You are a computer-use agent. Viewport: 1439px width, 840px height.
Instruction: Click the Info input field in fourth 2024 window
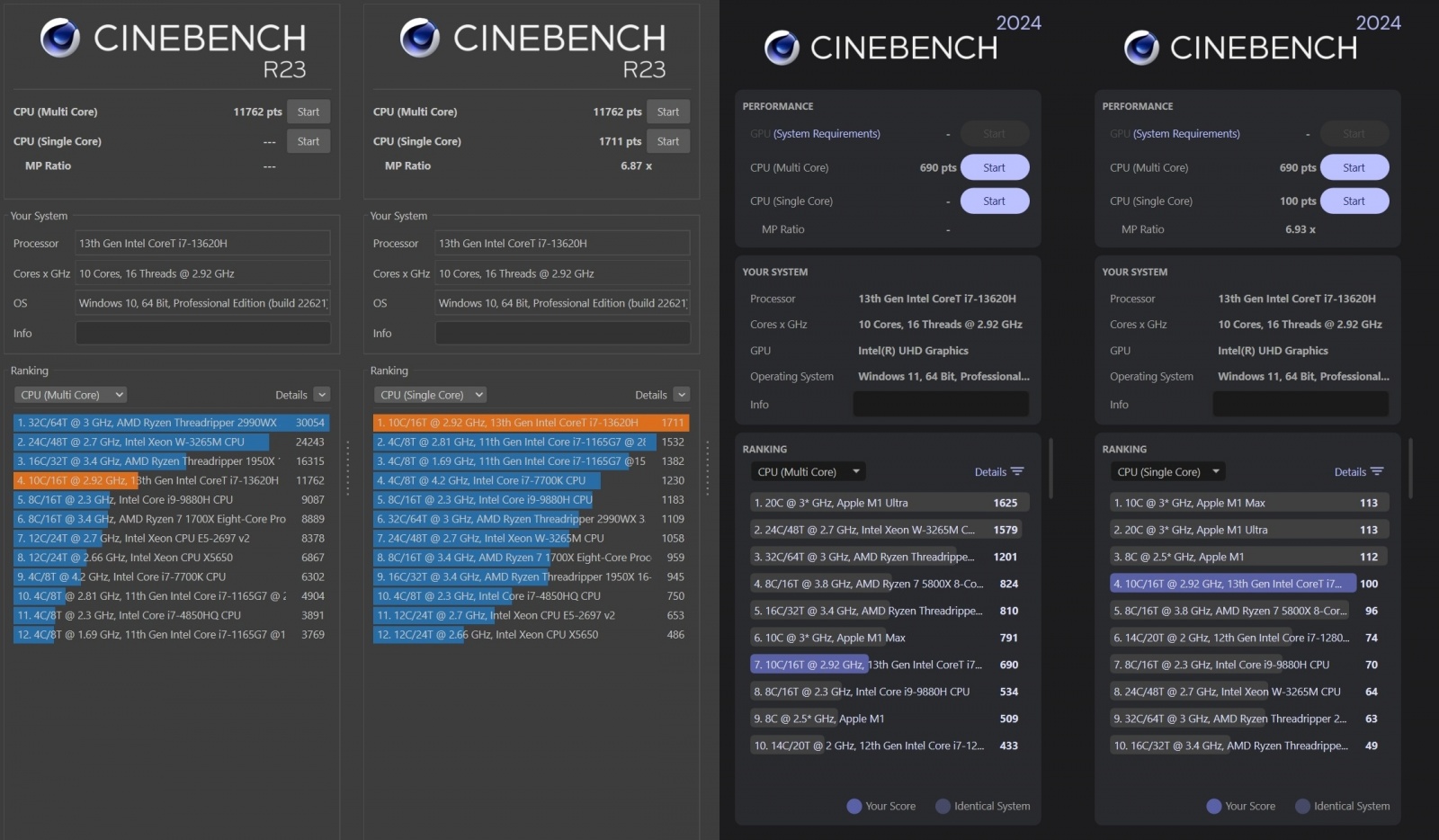pyautogui.click(x=1300, y=404)
